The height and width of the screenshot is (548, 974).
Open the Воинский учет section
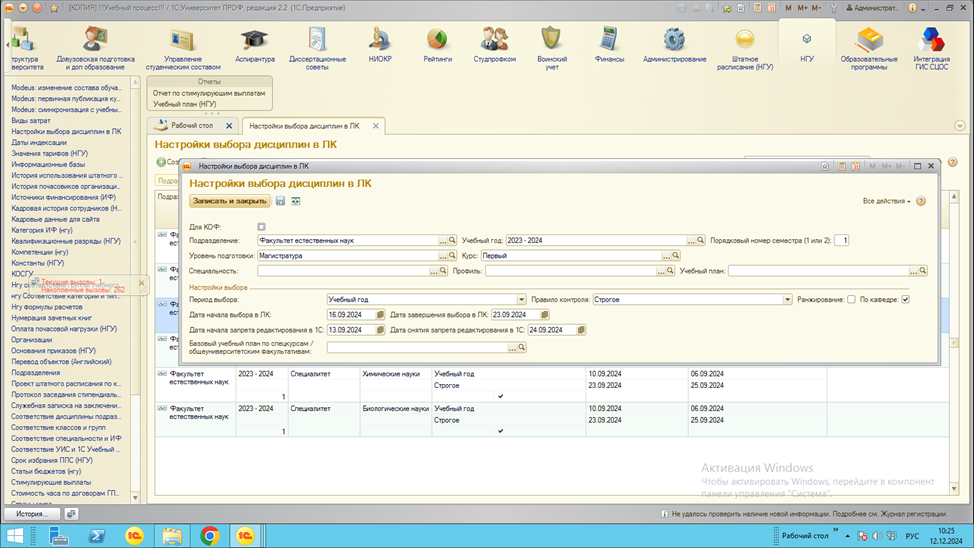552,48
